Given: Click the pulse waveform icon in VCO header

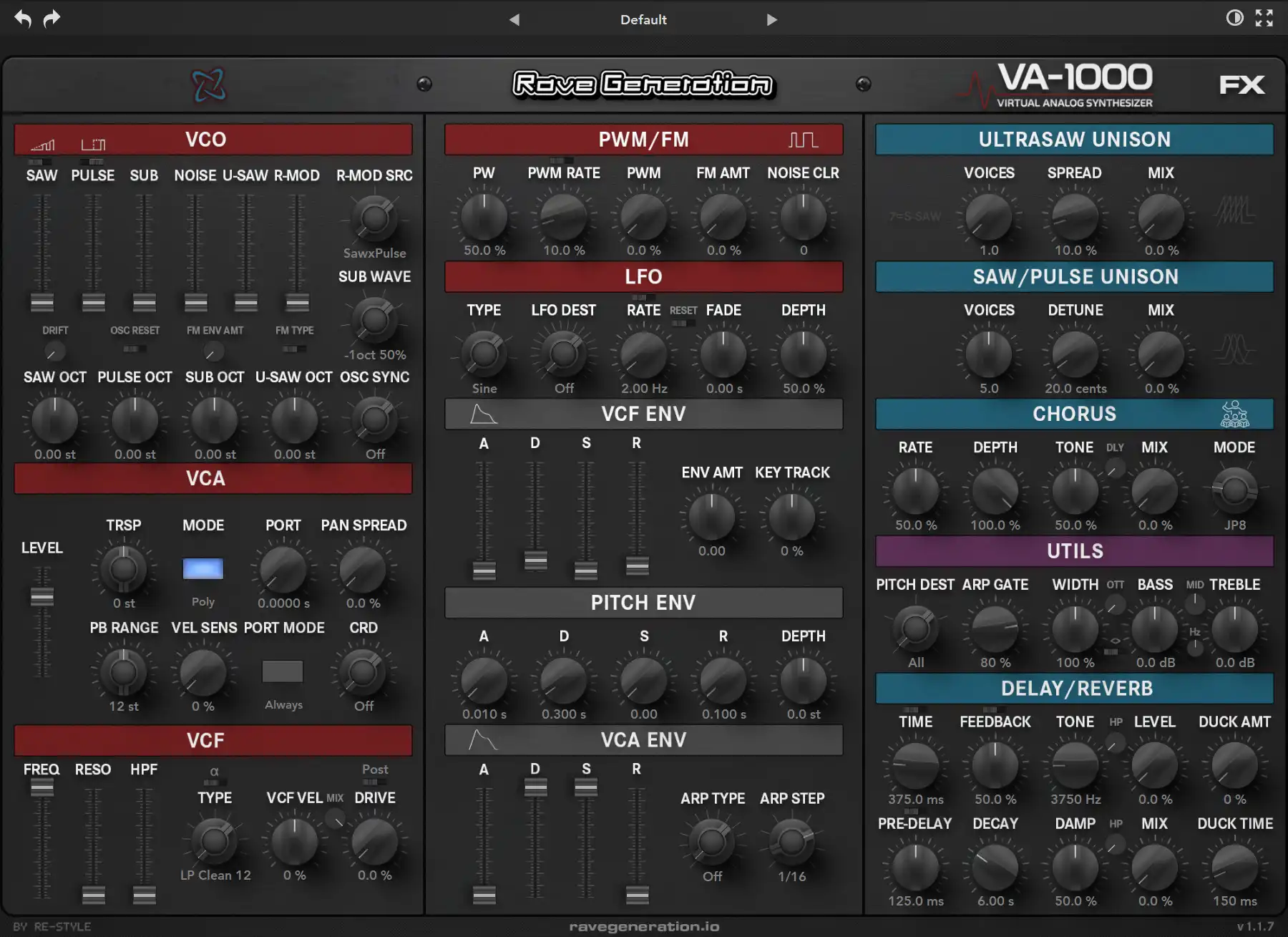Looking at the screenshot, I should pos(93,145).
